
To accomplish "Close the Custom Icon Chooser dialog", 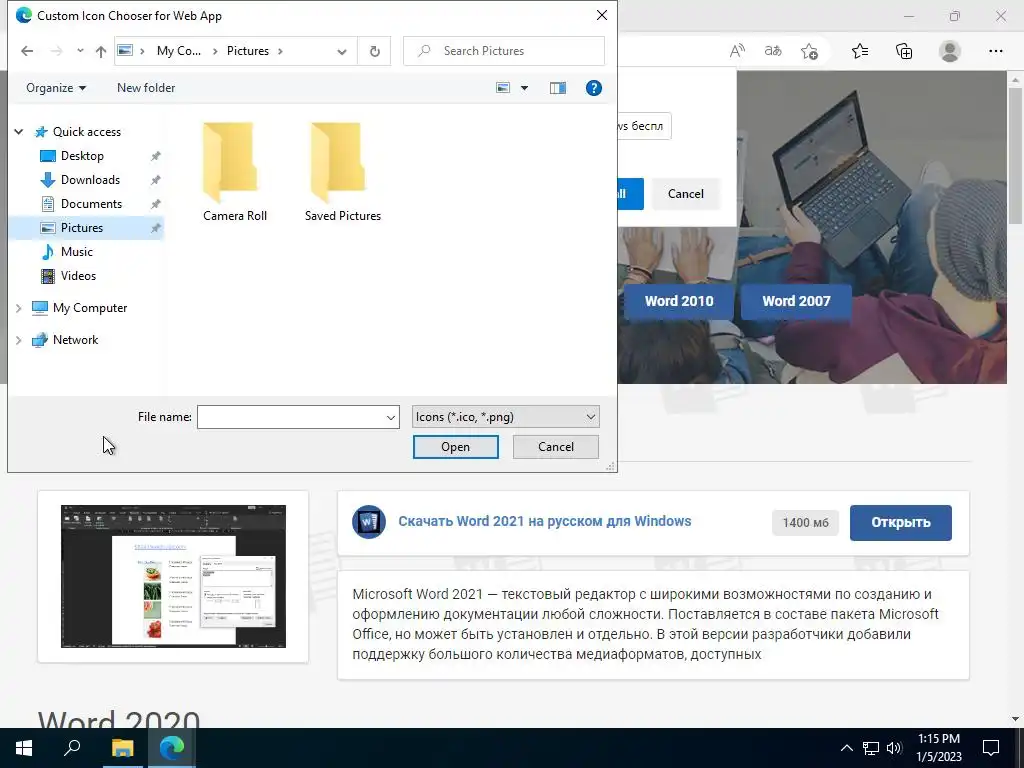I will point(601,15).
